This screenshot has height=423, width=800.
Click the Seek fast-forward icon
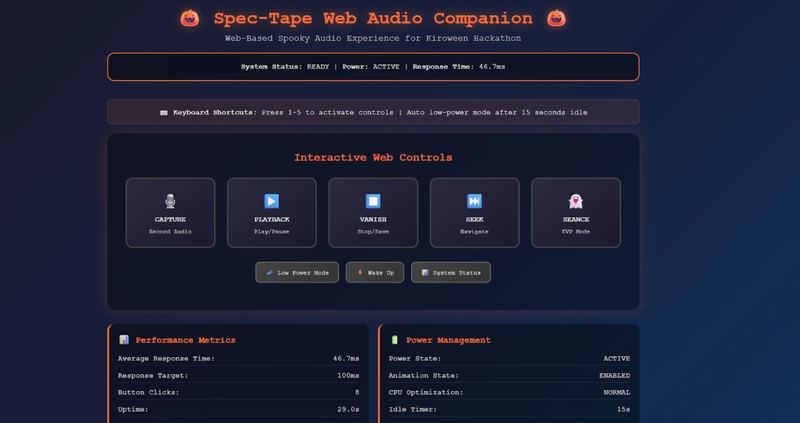474,201
